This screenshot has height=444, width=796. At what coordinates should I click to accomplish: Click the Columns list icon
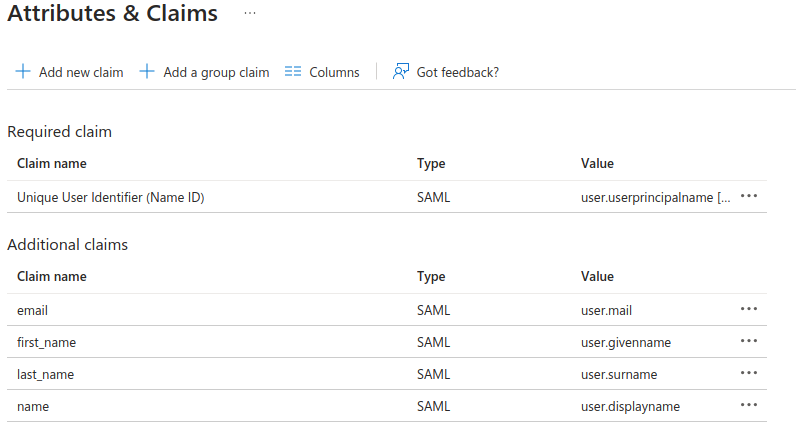(293, 72)
